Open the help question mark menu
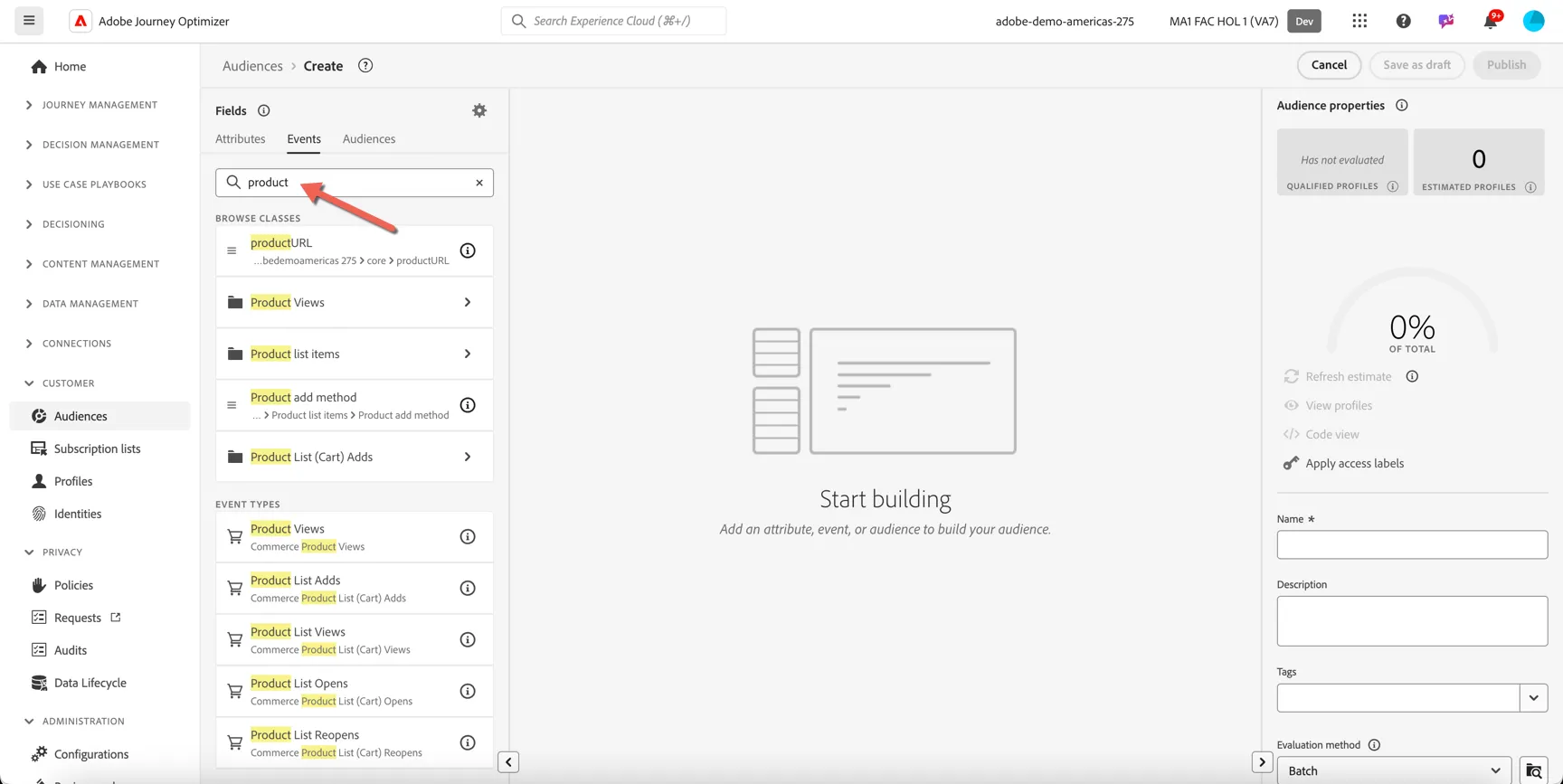The height and width of the screenshot is (784, 1563). pos(1403,21)
